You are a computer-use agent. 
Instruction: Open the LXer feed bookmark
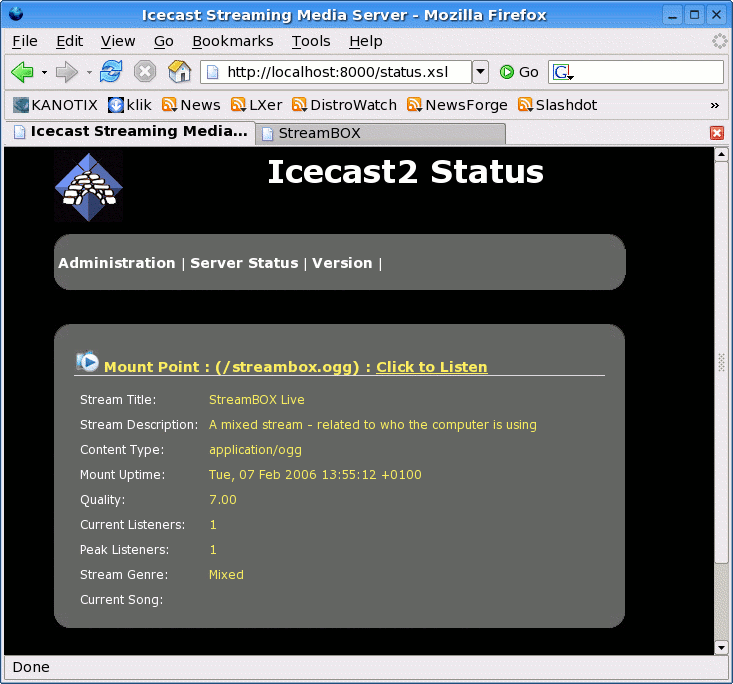click(256, 105)
